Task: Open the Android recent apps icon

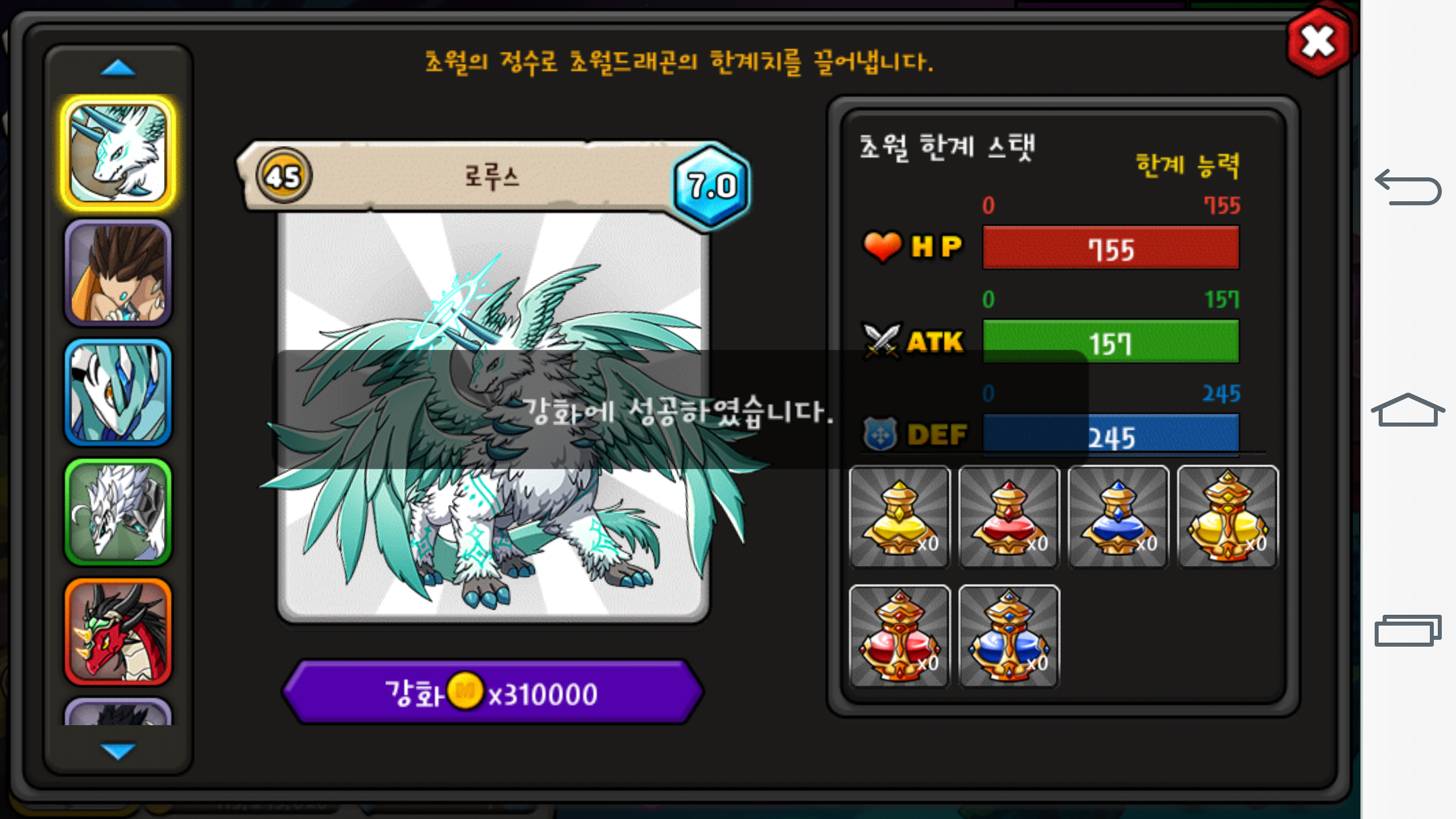Action: [1408, 630]
